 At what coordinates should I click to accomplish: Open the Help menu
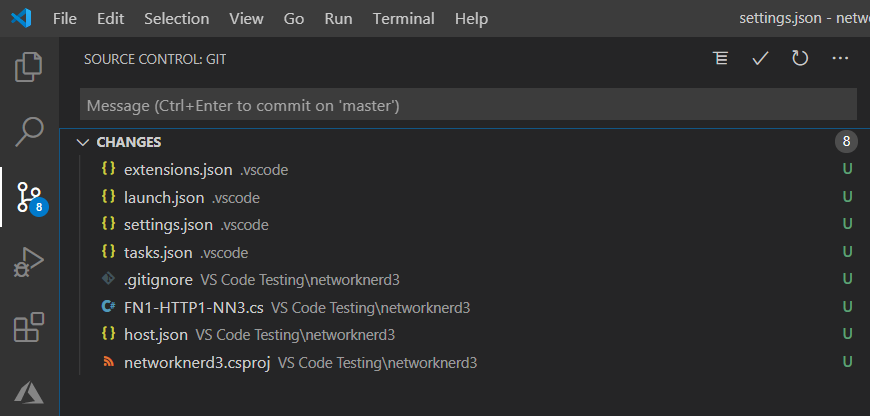[x=472, y=18]
